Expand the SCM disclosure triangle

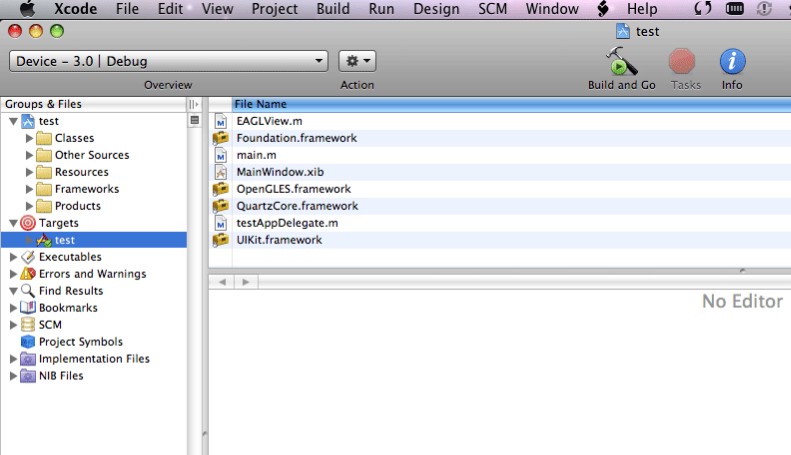click(x=13, y=325)
